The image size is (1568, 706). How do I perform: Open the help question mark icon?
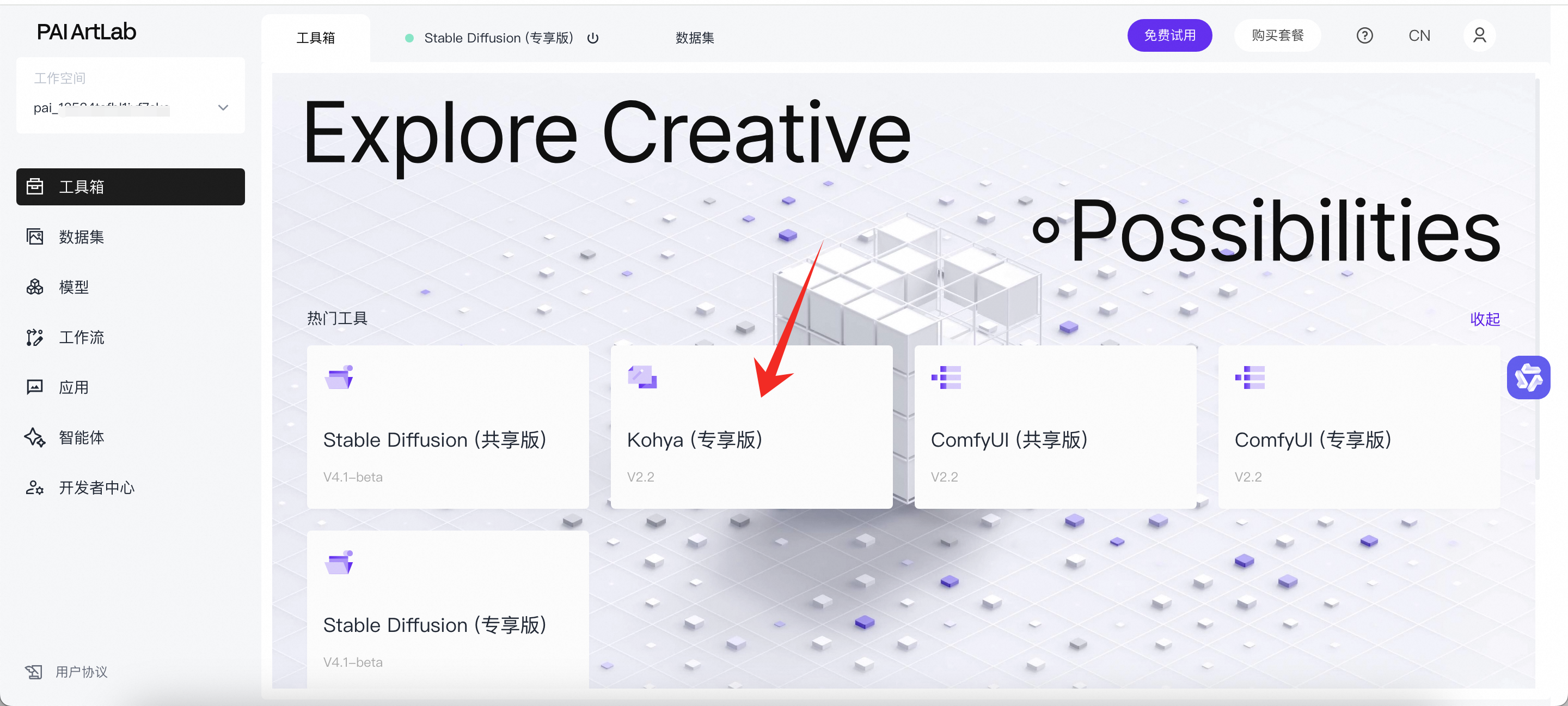pos(1364,36)
